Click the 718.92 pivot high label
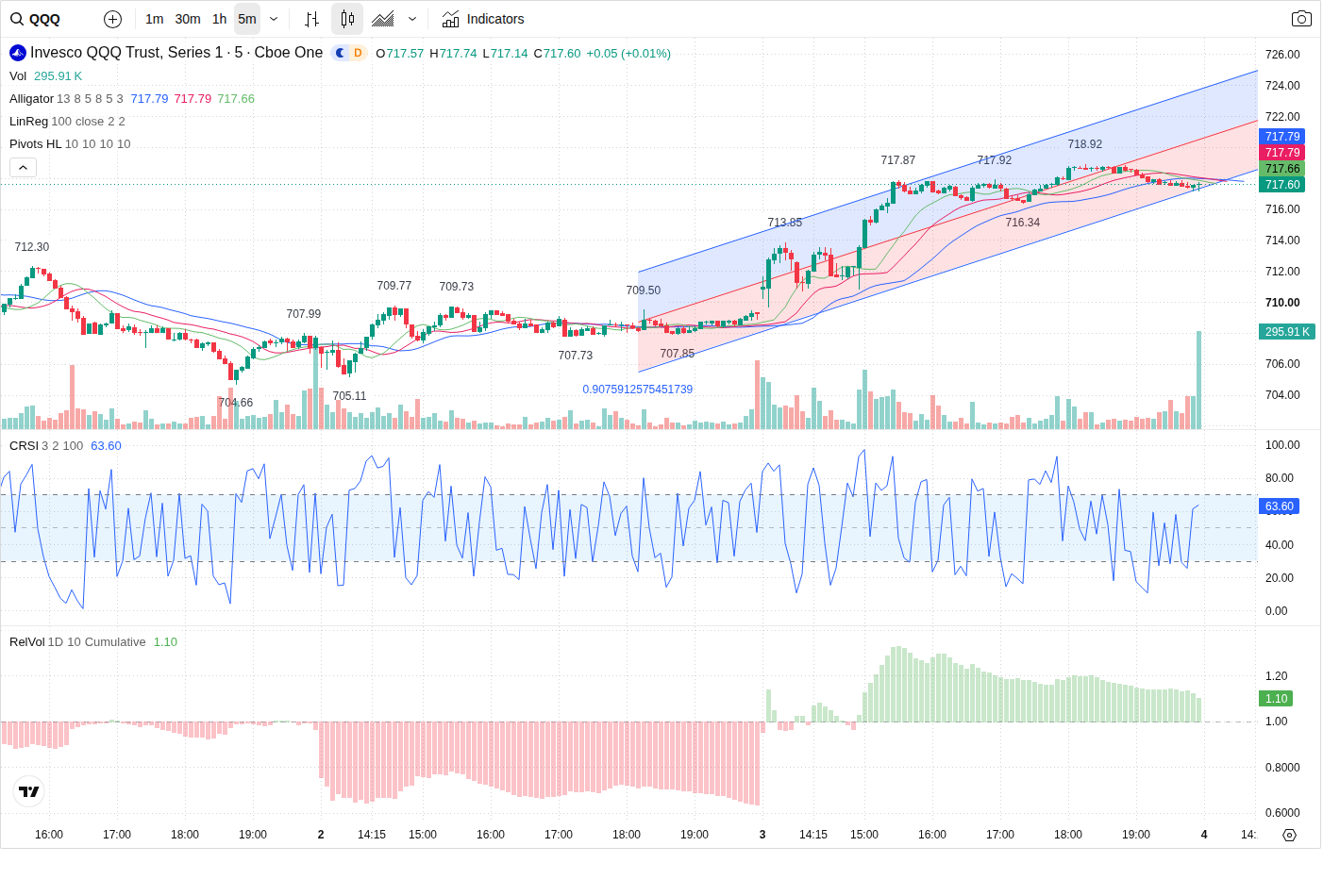The width and height of the screenshot is (1340, 896). [1084, 144]
